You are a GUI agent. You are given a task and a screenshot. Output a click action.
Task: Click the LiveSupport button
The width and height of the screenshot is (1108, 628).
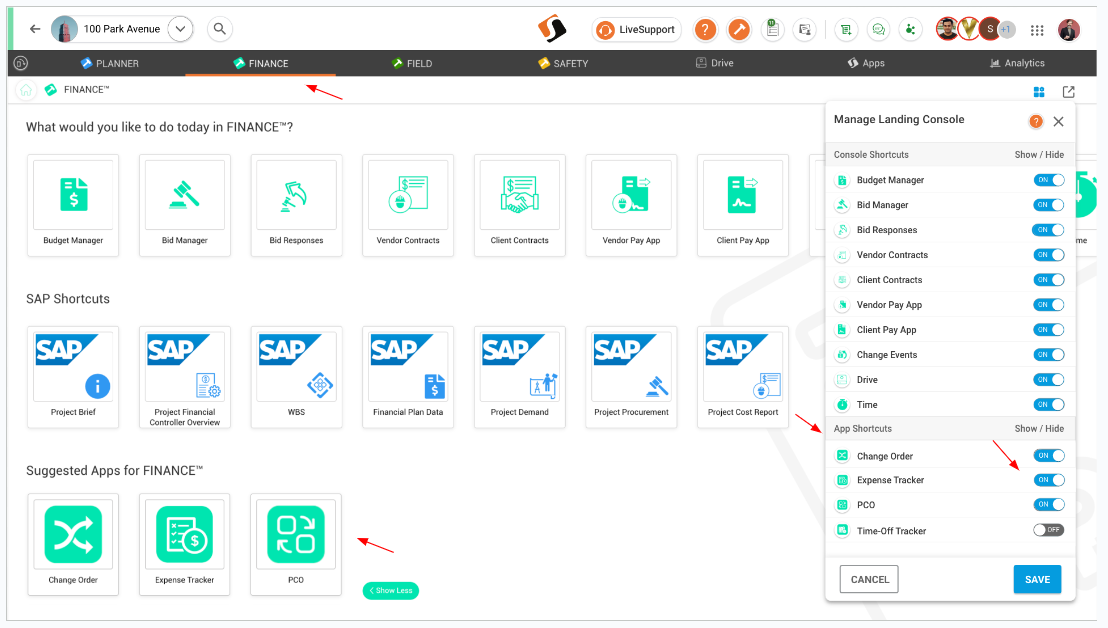637,30
